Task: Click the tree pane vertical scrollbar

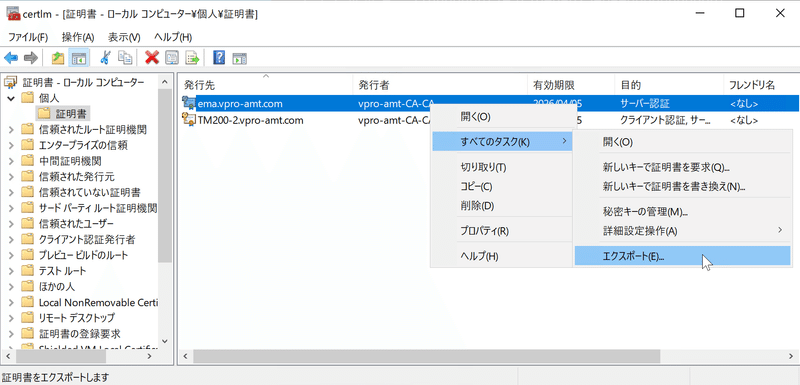Action: [x=165, y=175]
